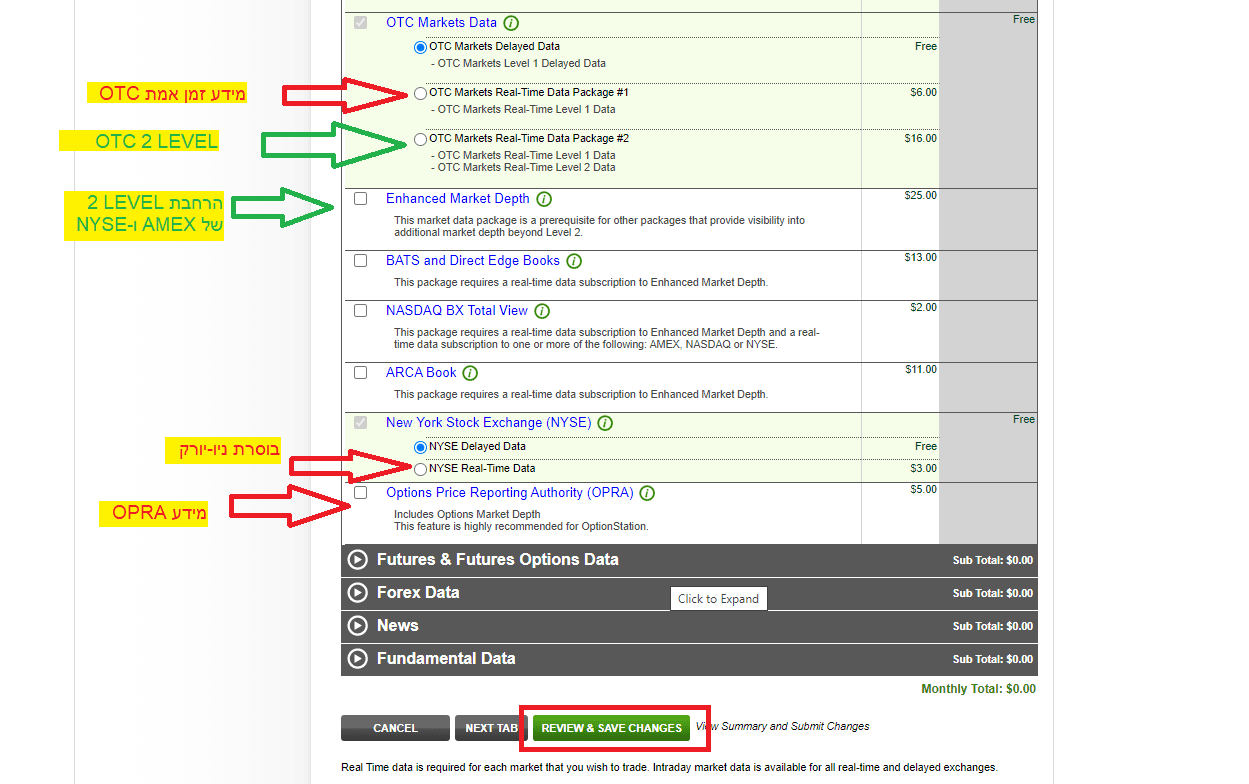Viewport: 1249px width, 784px height.
Task: Enable the ARCA Book checkbox
Action: click(x=361, y=373)
